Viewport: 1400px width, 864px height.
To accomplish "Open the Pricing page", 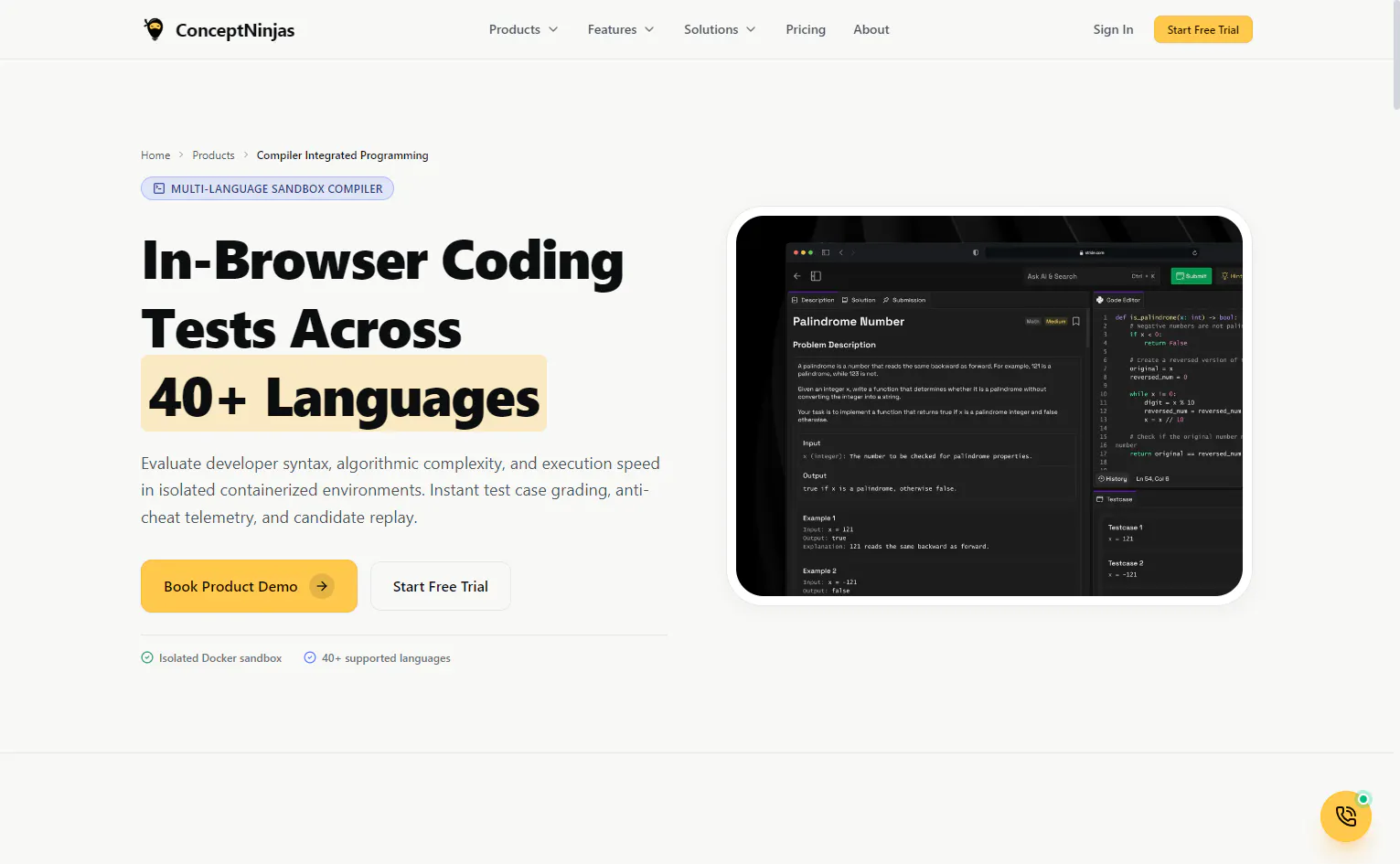I will [x=806, y=29].
